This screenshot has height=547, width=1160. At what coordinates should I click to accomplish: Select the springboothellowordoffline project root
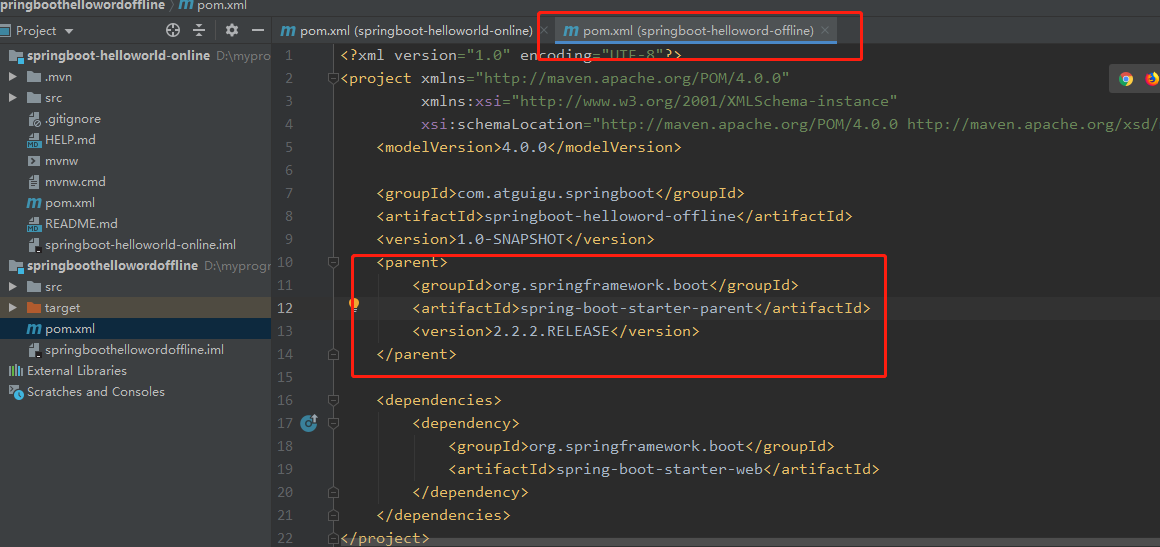coord(112,266)
